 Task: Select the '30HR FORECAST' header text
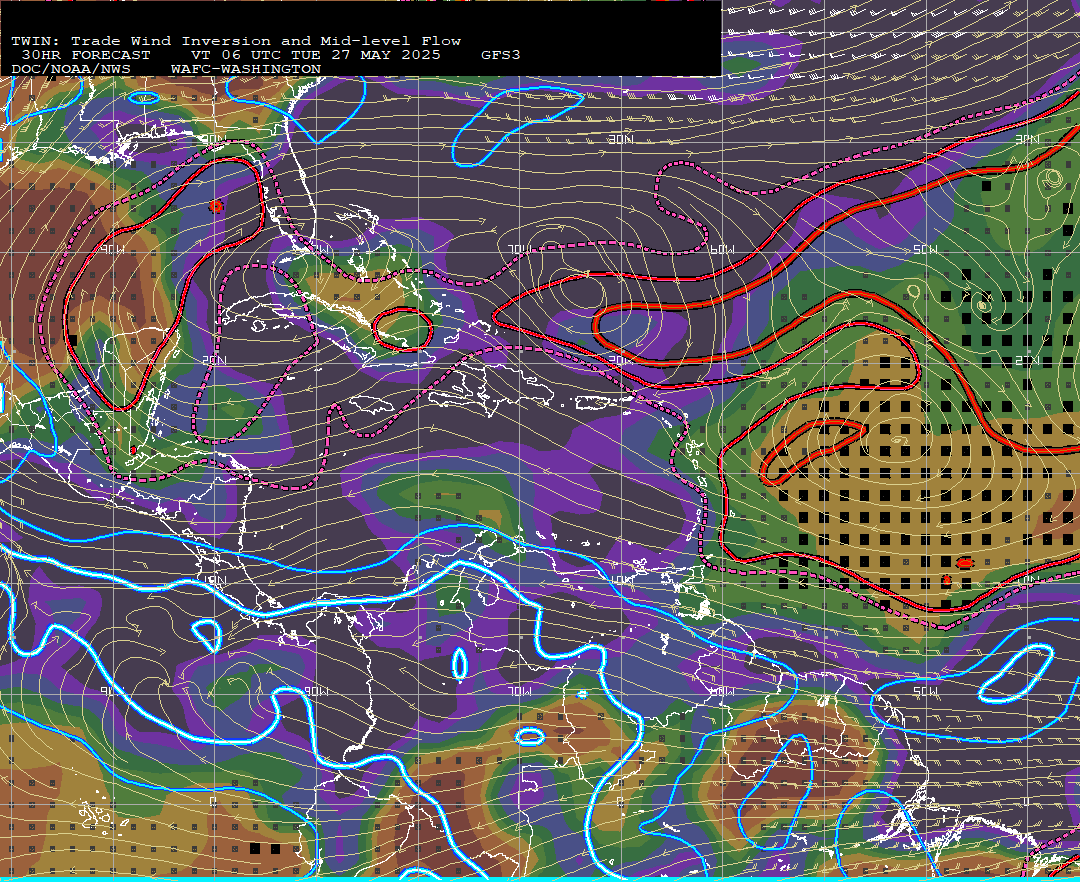pos(86,55)
